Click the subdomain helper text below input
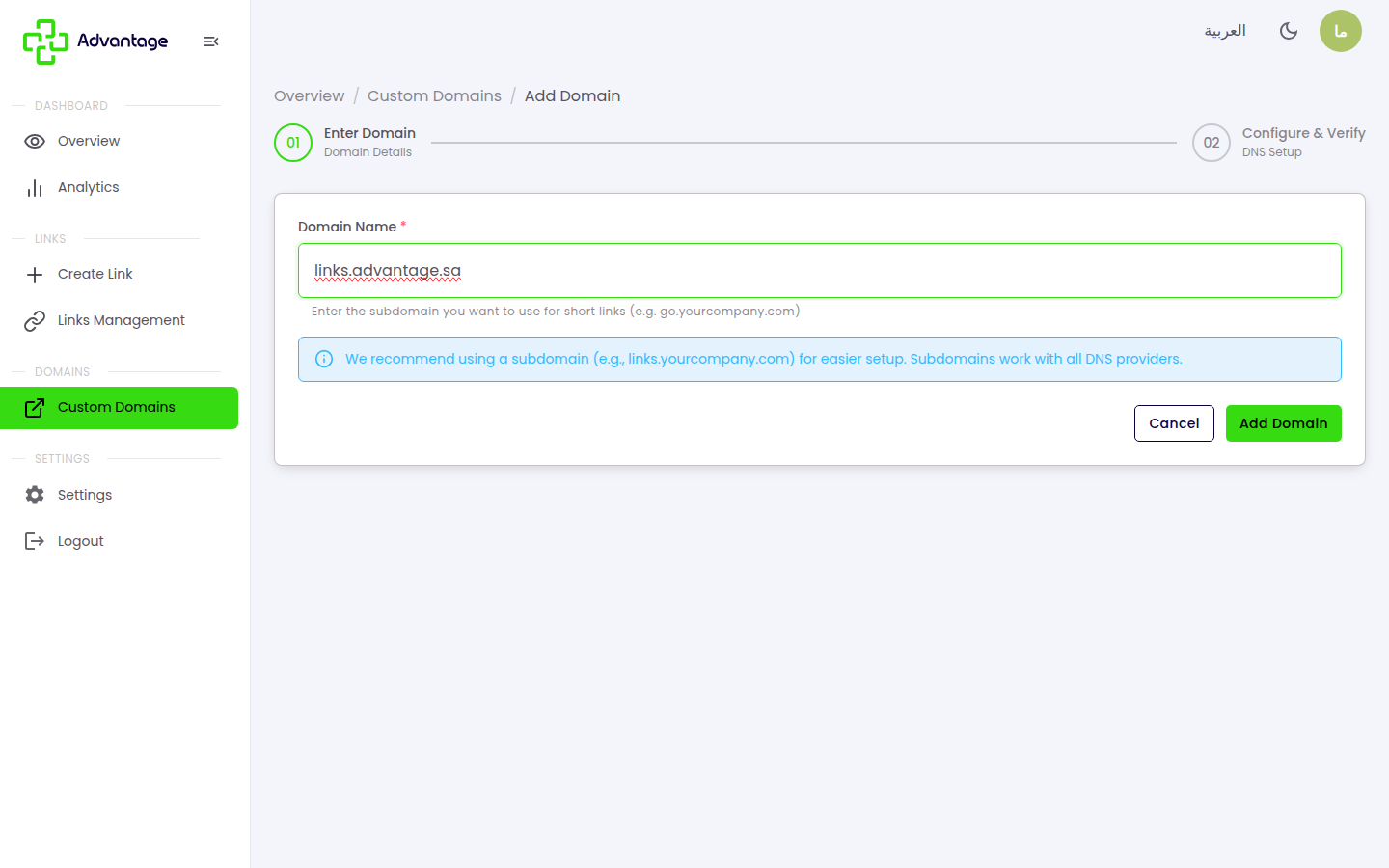 pyautogui.click(x=556, y=312)
